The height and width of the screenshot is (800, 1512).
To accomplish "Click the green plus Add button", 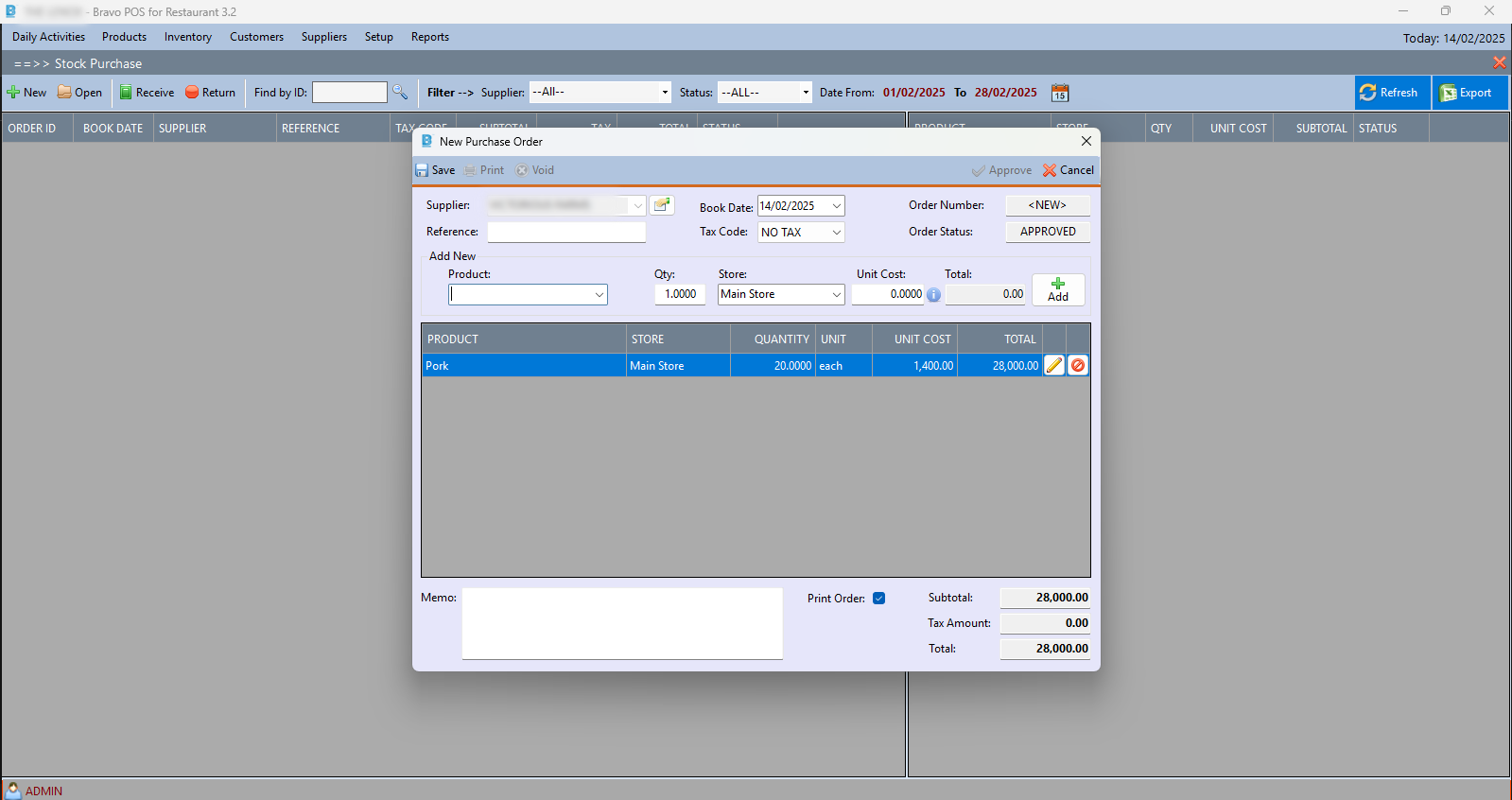I will click(1058, 289).
